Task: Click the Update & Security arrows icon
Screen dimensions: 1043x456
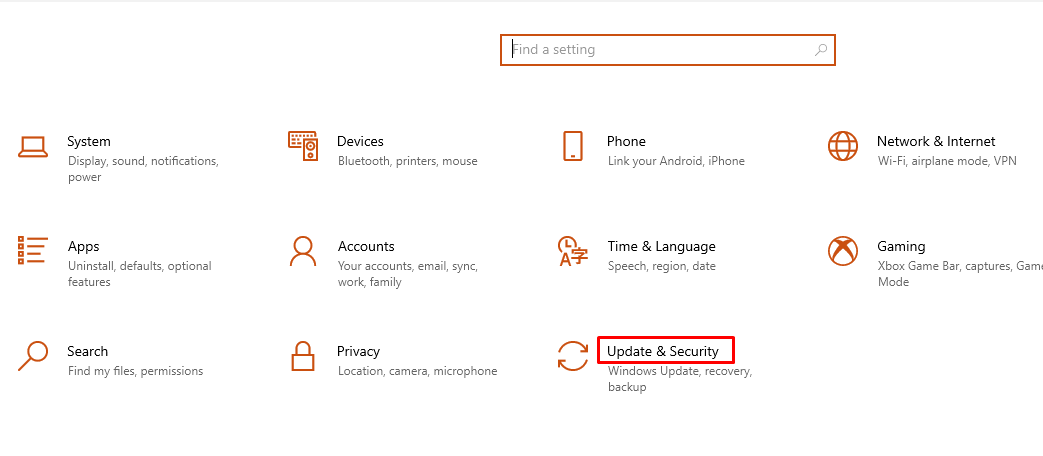Action: point(573,356)
